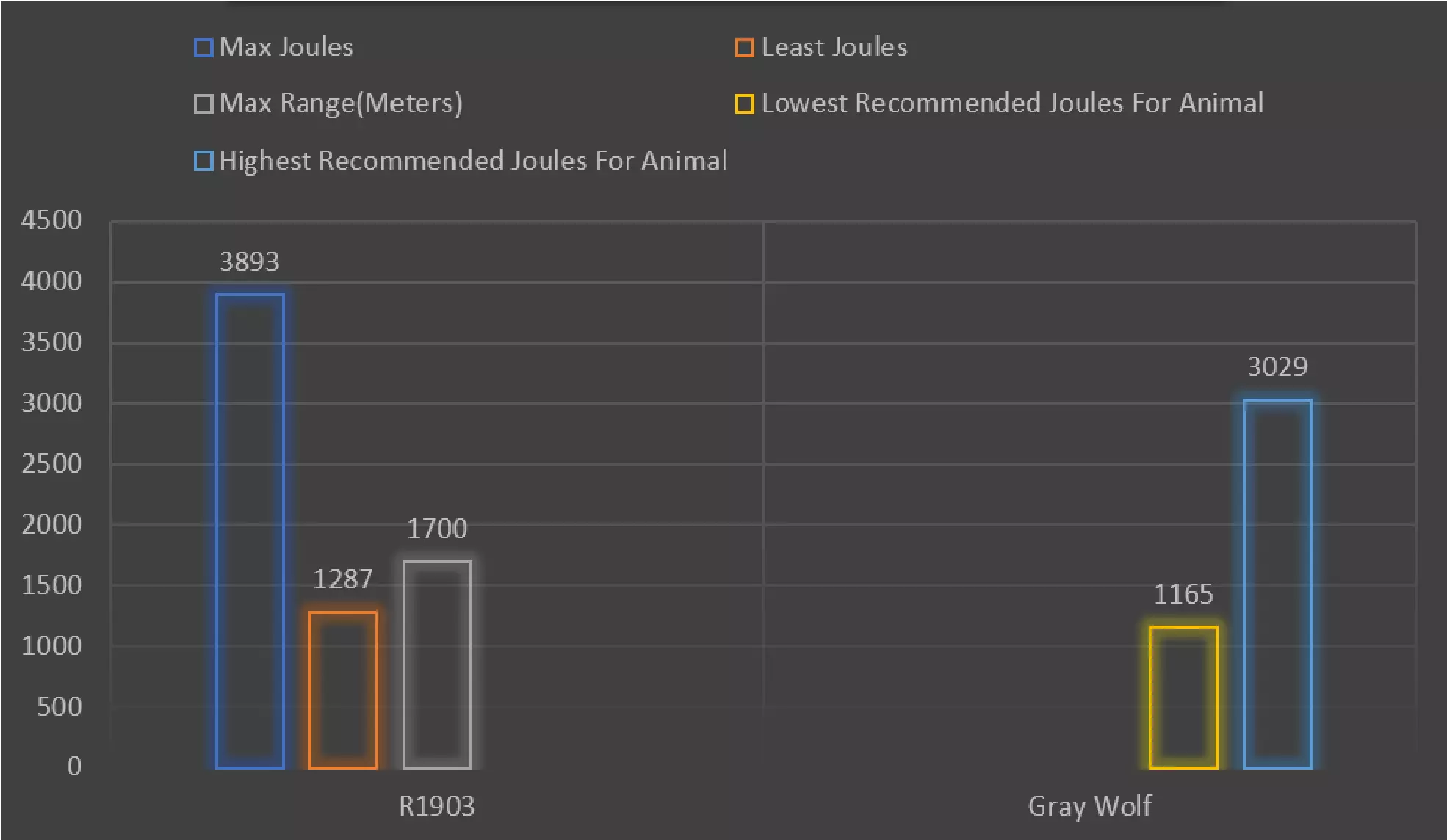Select the Max Joules legend label

coord(286,48)
